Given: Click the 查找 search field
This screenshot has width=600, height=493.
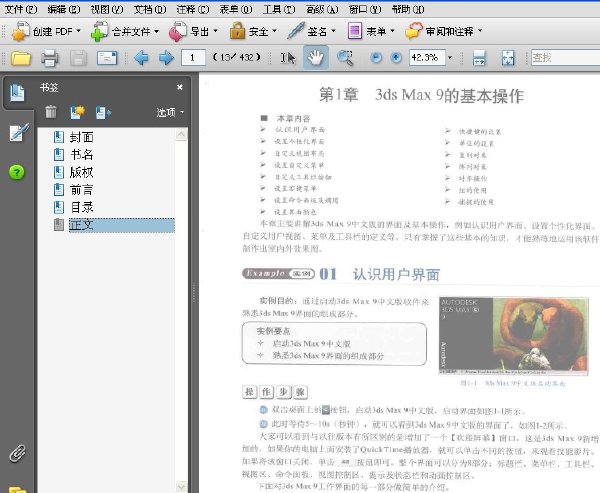Looking at the screenshot, I should (x=566, y=58).
